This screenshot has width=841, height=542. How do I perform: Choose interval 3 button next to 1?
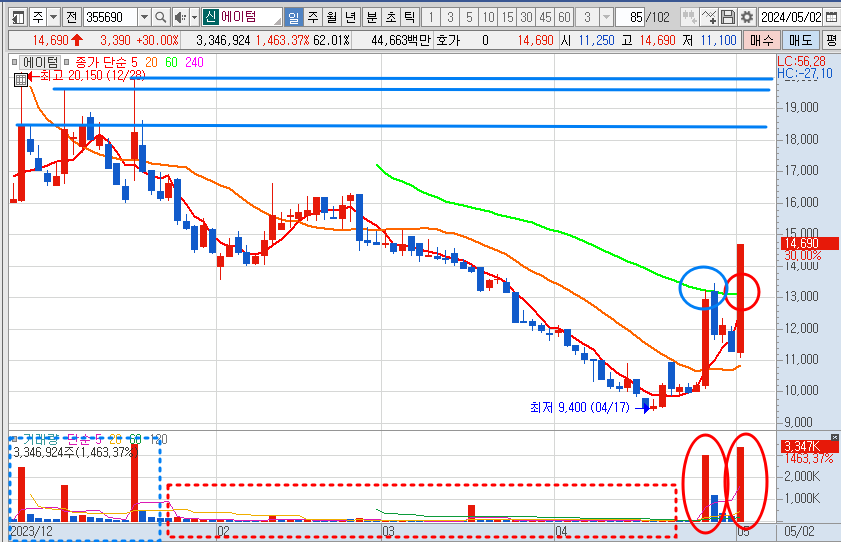click(450, 18)
